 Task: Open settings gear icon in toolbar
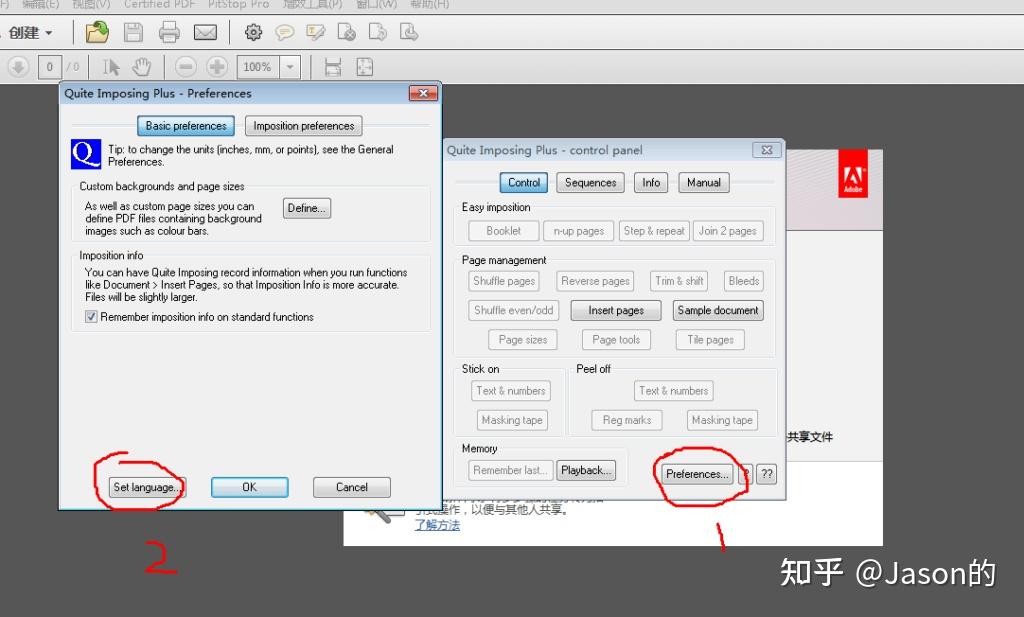click(253, 32)
